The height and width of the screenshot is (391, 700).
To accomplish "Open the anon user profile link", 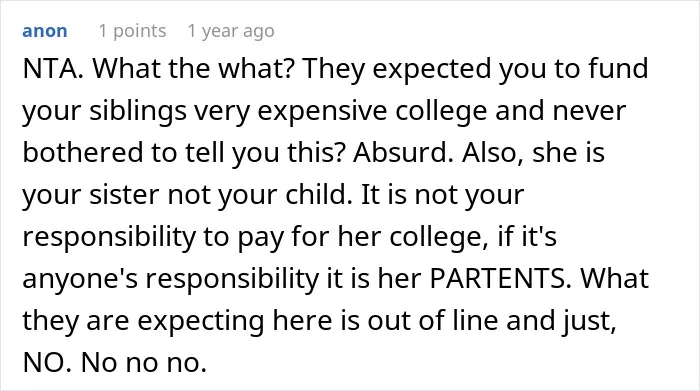I will [x=45, y=31].
